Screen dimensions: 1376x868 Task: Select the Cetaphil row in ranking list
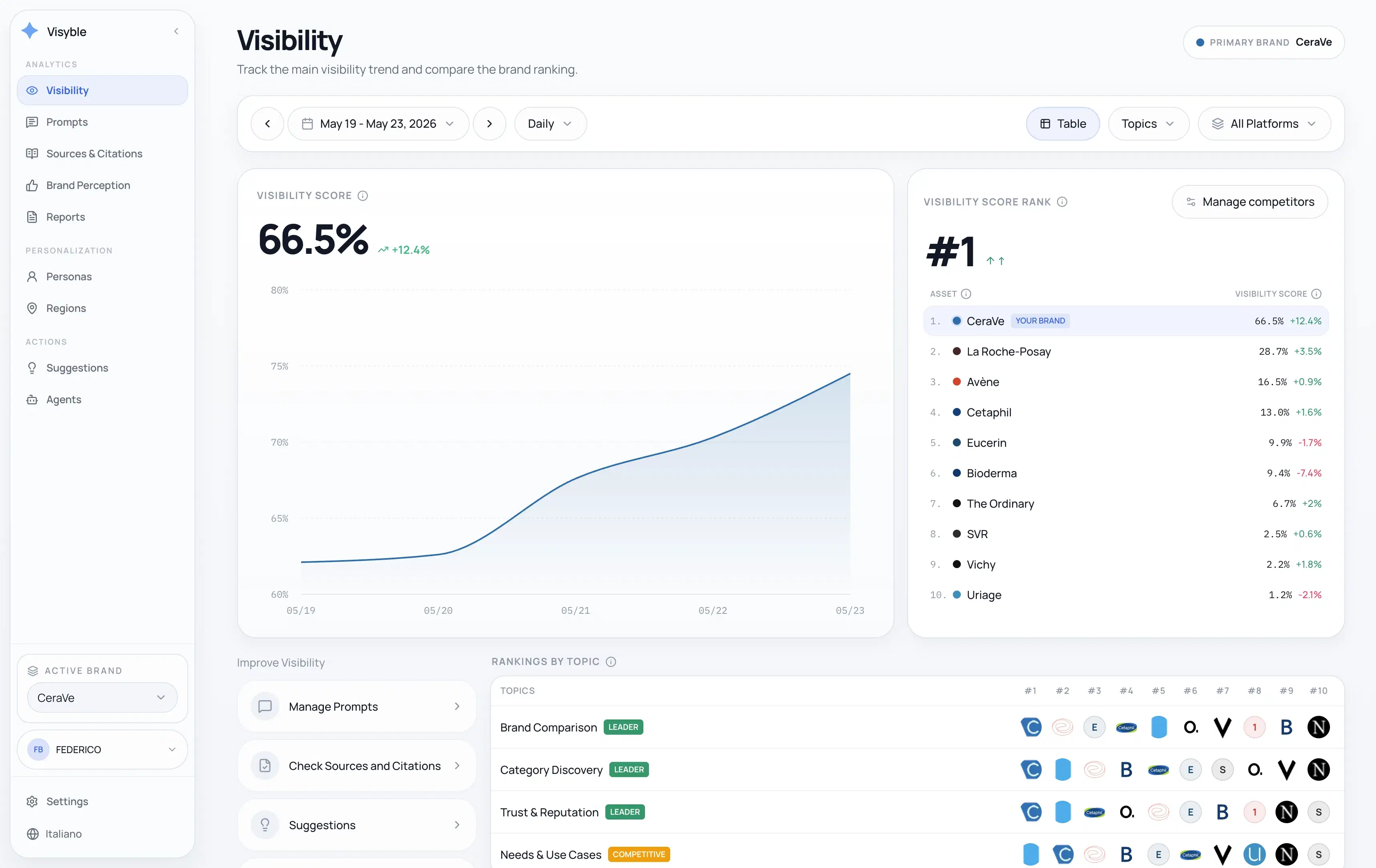(x=1126, y=412)
